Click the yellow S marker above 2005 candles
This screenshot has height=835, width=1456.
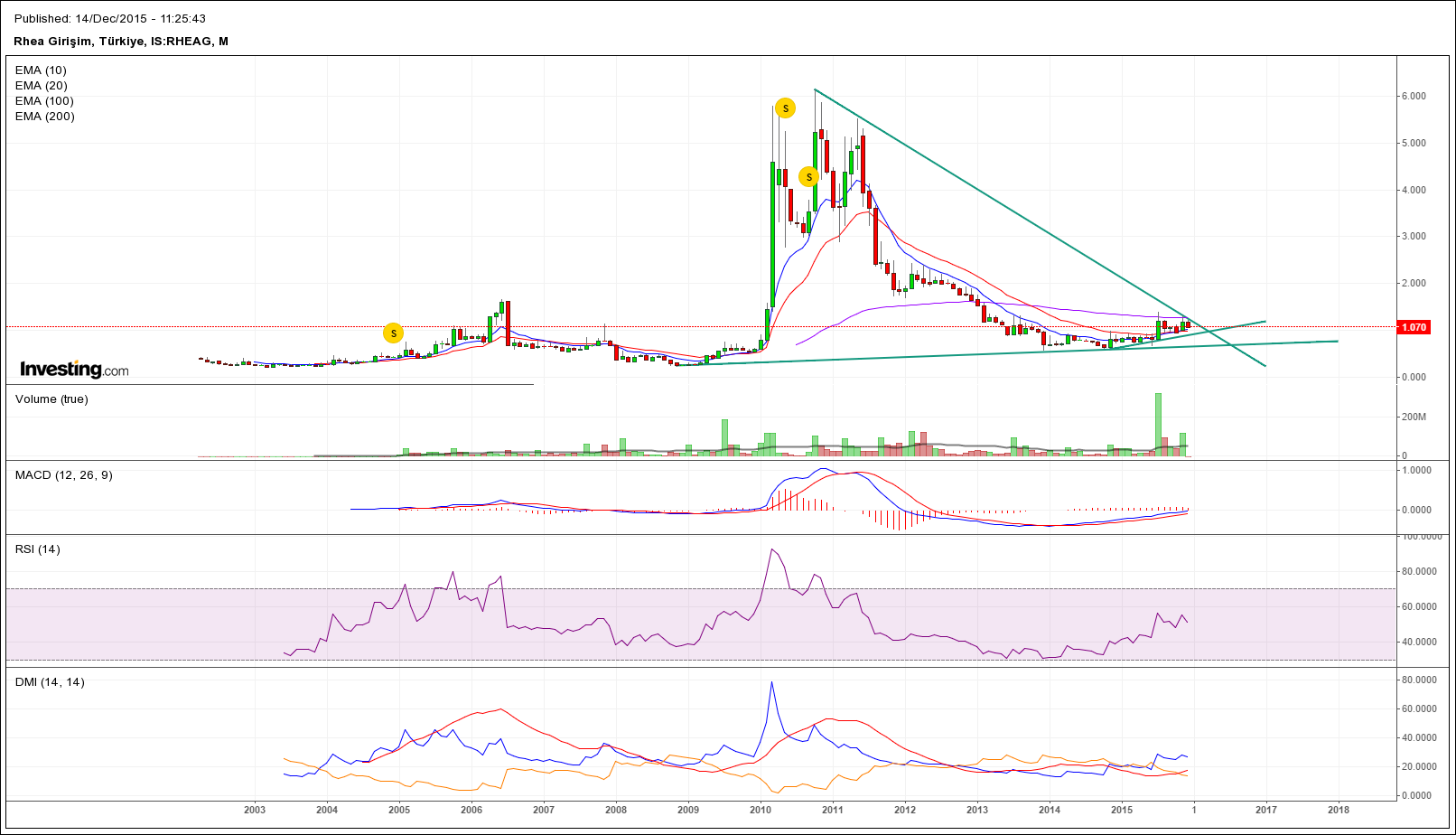[393, 333]
